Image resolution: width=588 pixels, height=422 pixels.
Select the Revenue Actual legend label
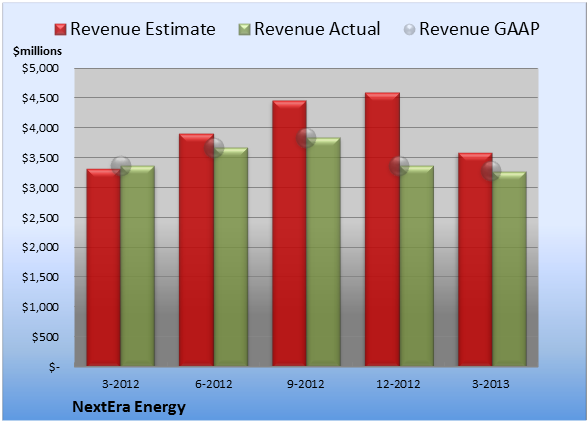point(317,29)
